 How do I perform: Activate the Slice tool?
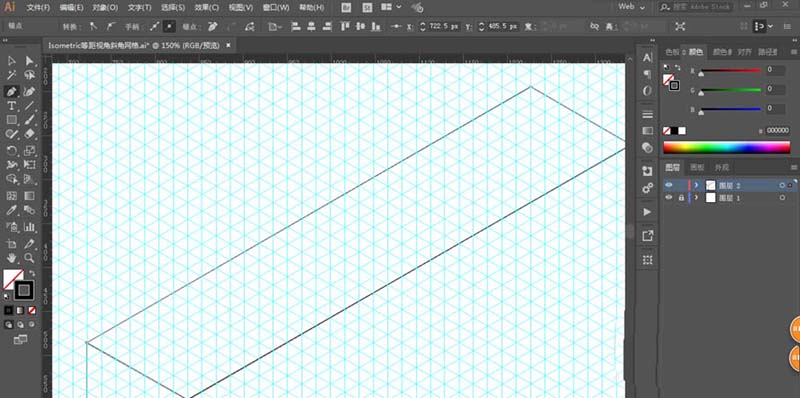coord(30,243)
